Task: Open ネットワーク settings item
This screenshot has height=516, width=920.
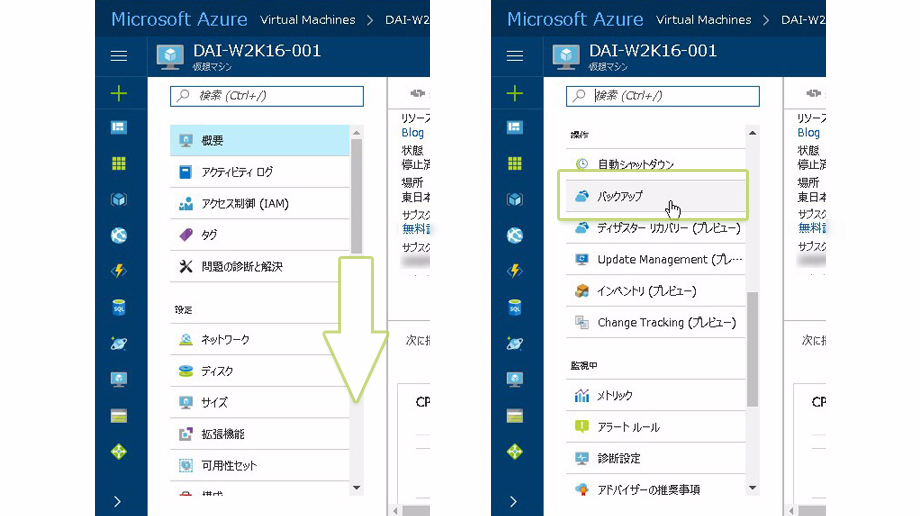Action: (260, 339)
